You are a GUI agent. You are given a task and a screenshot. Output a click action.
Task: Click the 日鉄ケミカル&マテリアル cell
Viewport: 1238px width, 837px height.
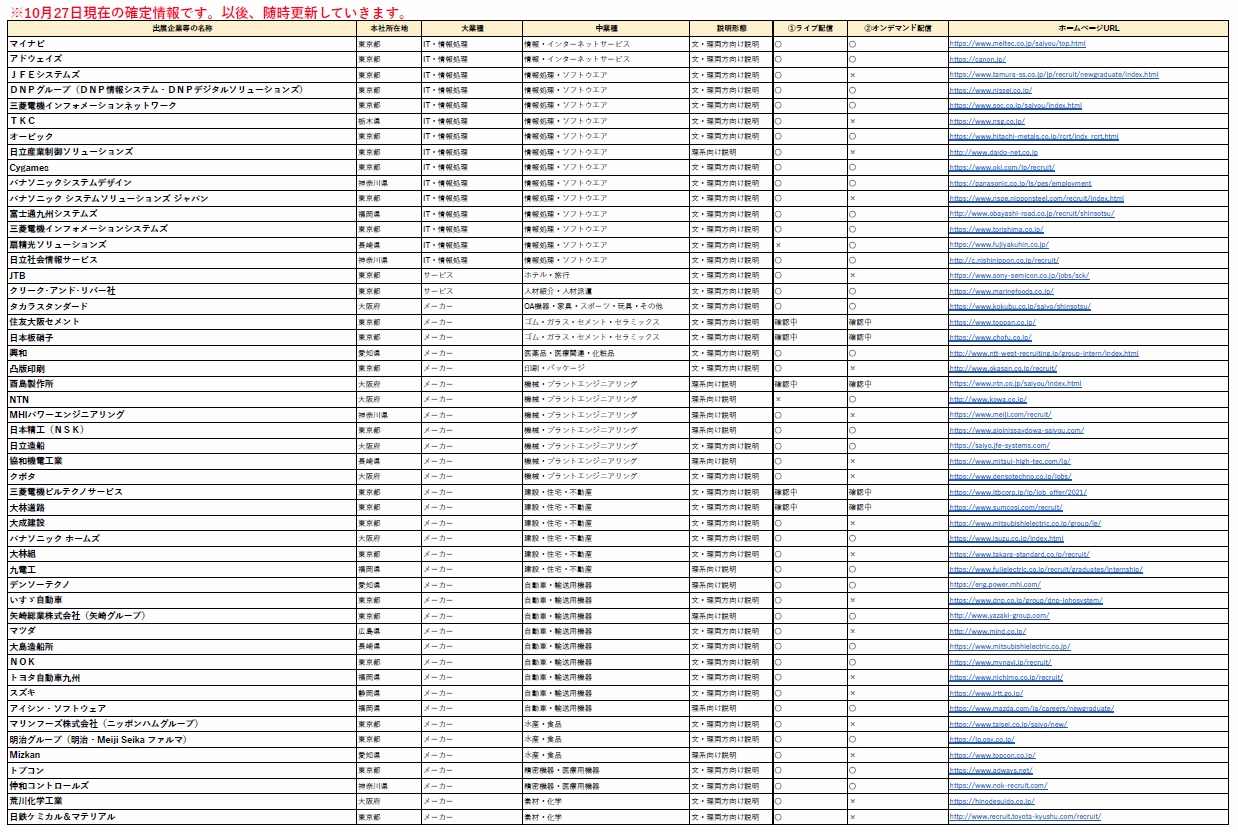pyautogui.click(x=181, y=817)
